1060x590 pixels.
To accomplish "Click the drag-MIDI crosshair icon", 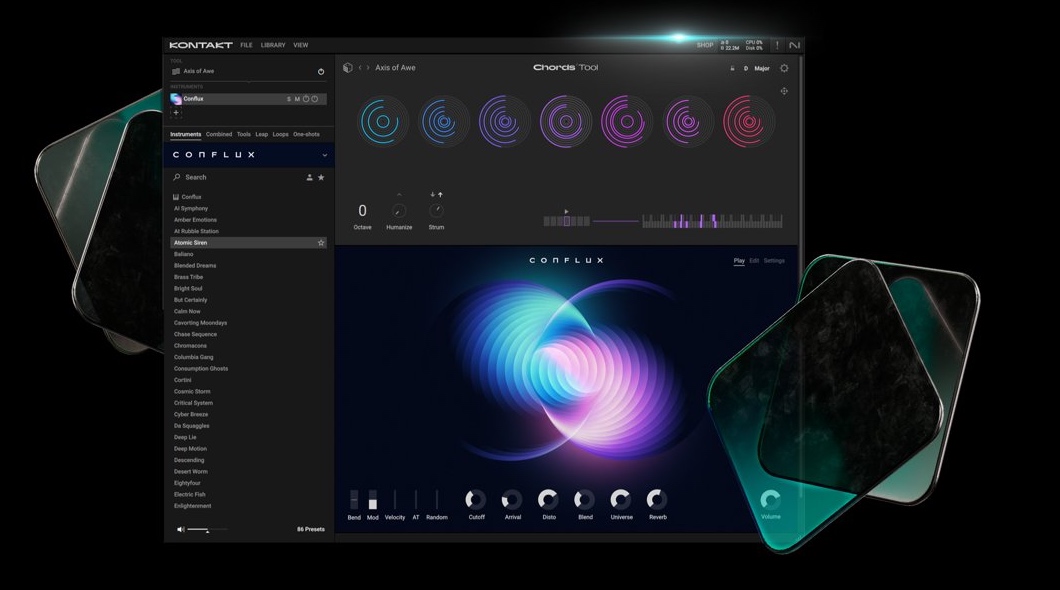I will click(784, 91).
